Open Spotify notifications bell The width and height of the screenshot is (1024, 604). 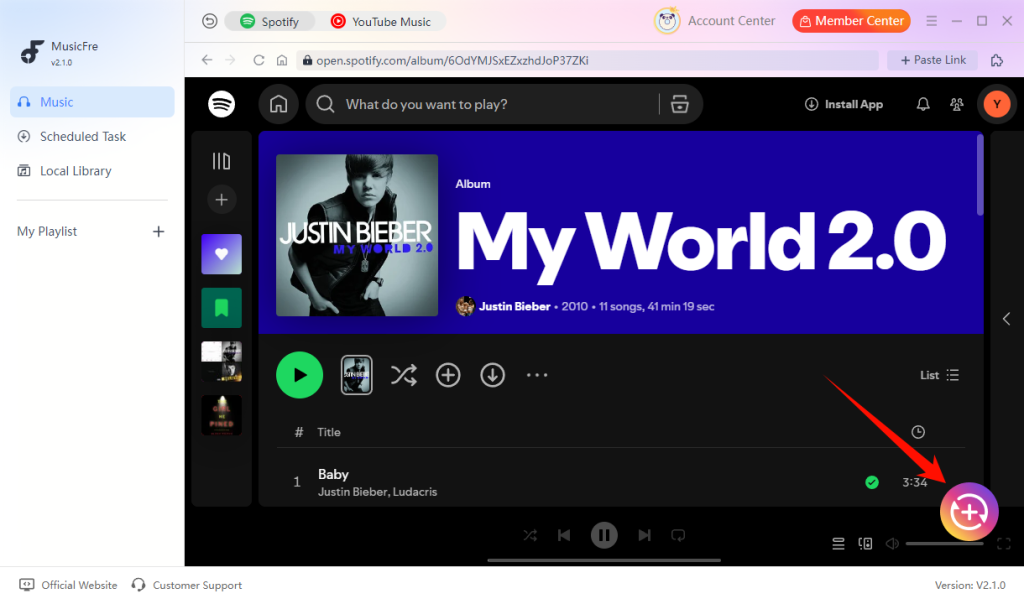(x=923, y=104)
